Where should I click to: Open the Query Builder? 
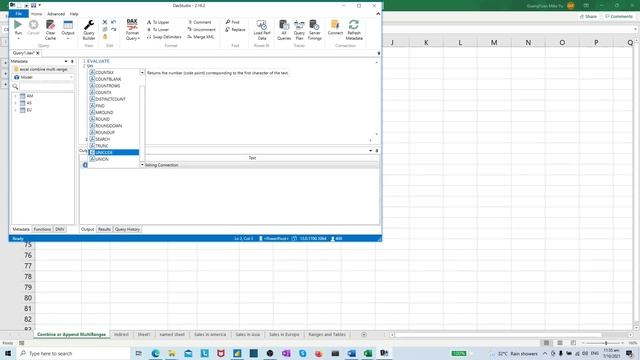[x=89, y=29]
